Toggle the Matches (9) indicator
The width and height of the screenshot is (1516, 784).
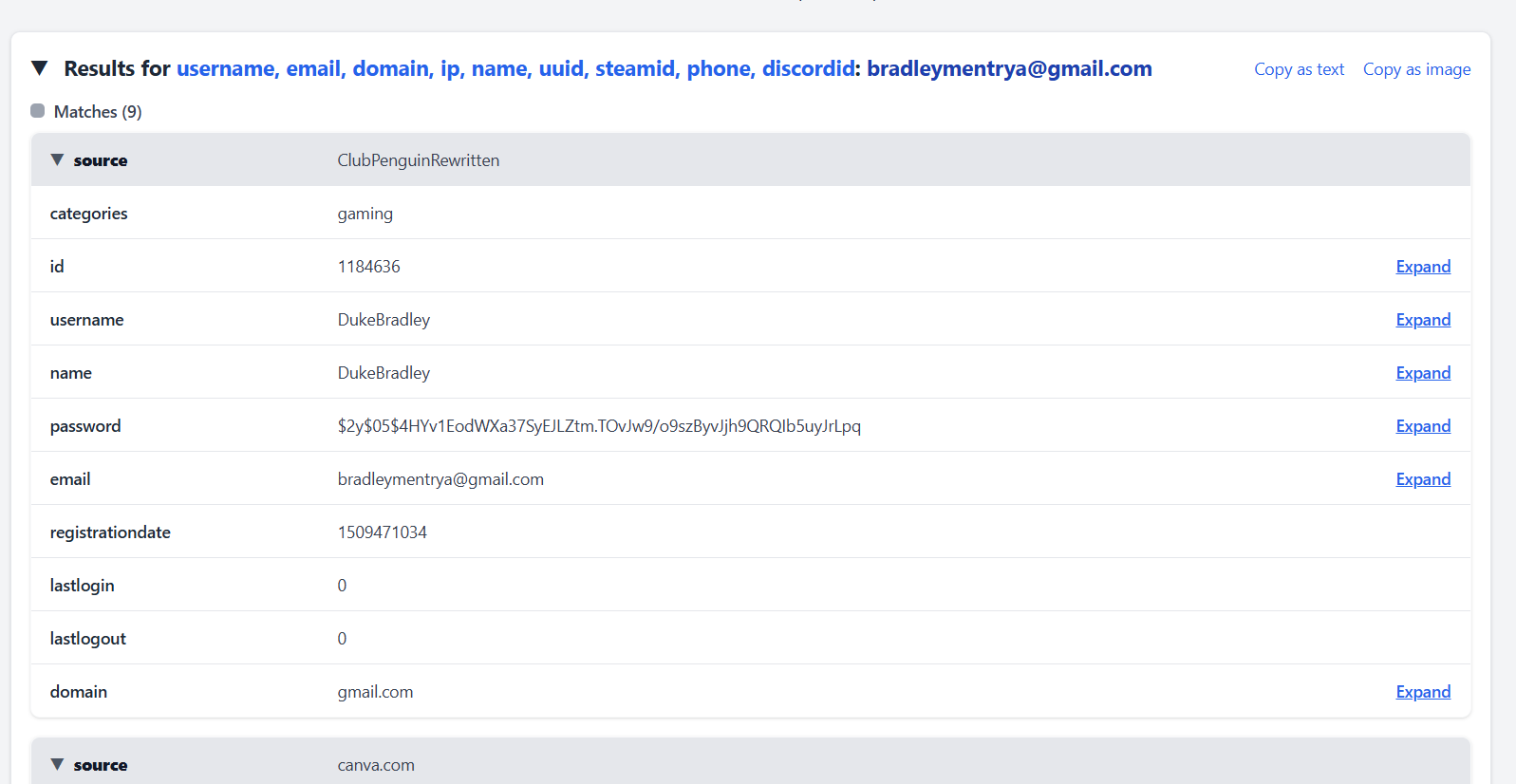point(38,111)
